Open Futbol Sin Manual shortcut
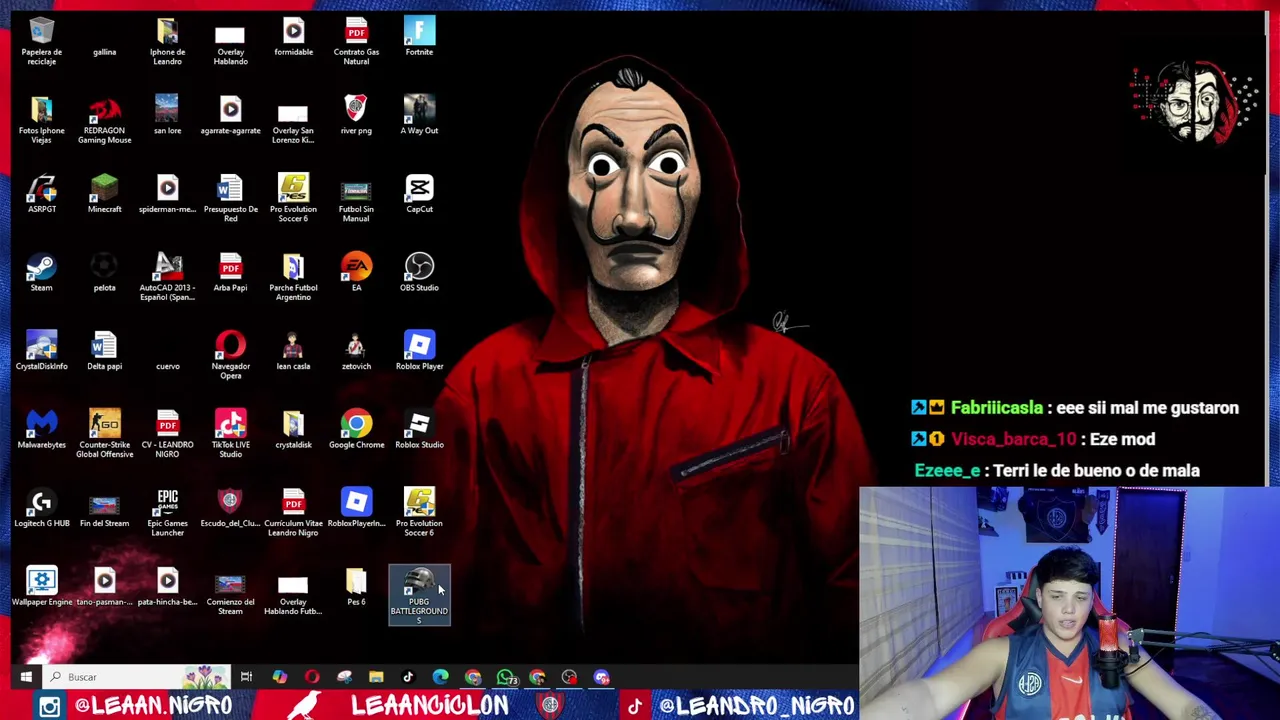This screenshot has height=720, width=1280. tap(356, 199)
